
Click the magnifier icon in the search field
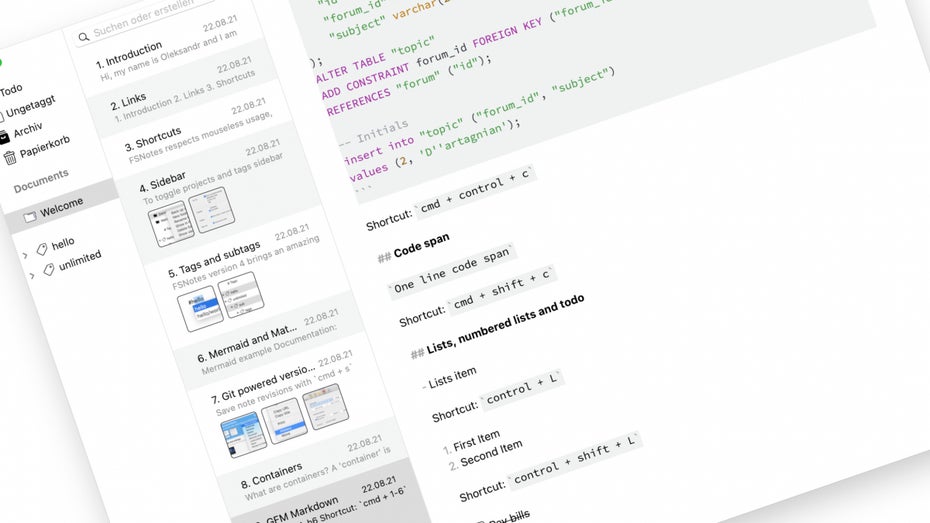tap(83, 36)
